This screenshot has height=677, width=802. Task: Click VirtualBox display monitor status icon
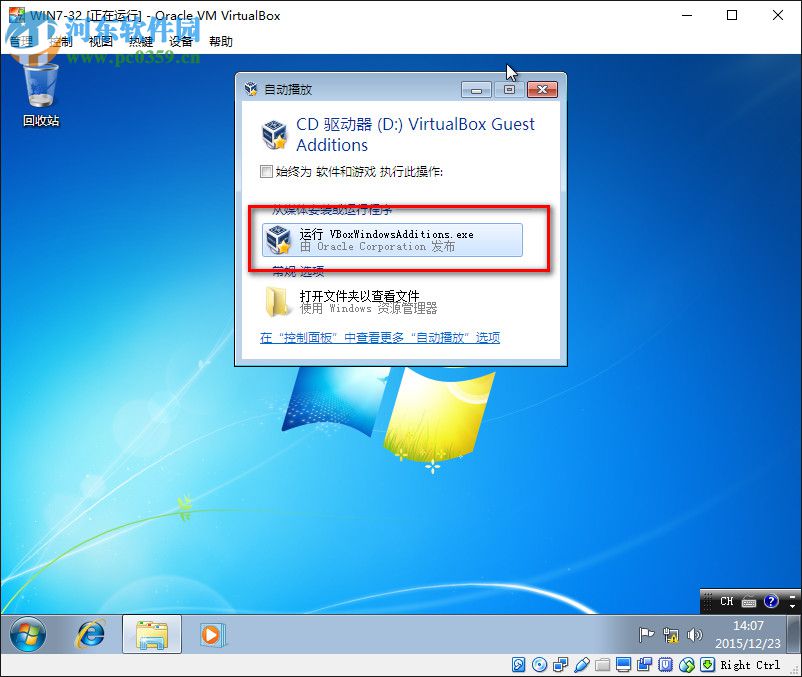pos(623,665)
